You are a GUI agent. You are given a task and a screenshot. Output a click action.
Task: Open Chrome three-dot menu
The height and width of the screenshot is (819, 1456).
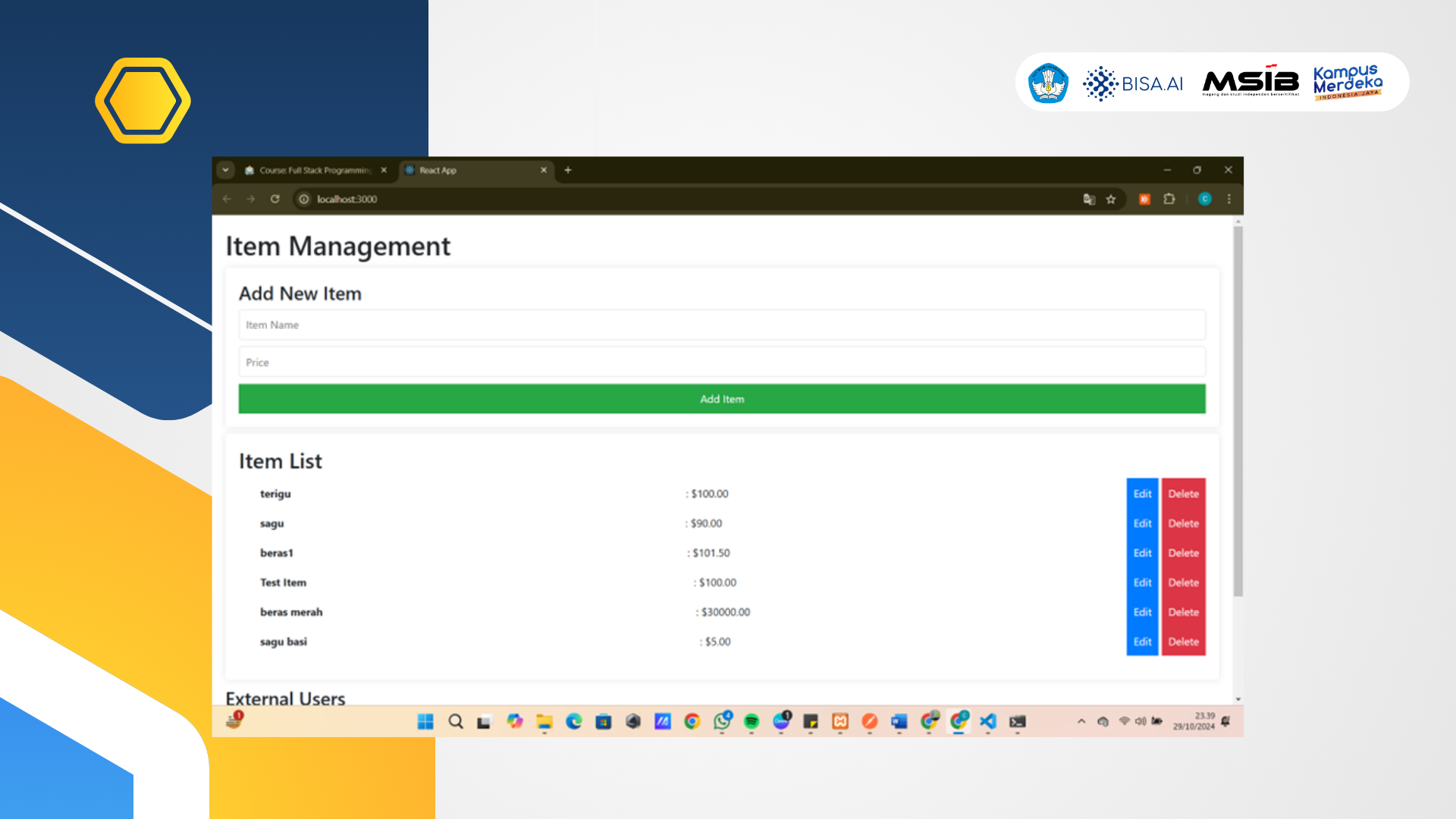(1229, 199)
